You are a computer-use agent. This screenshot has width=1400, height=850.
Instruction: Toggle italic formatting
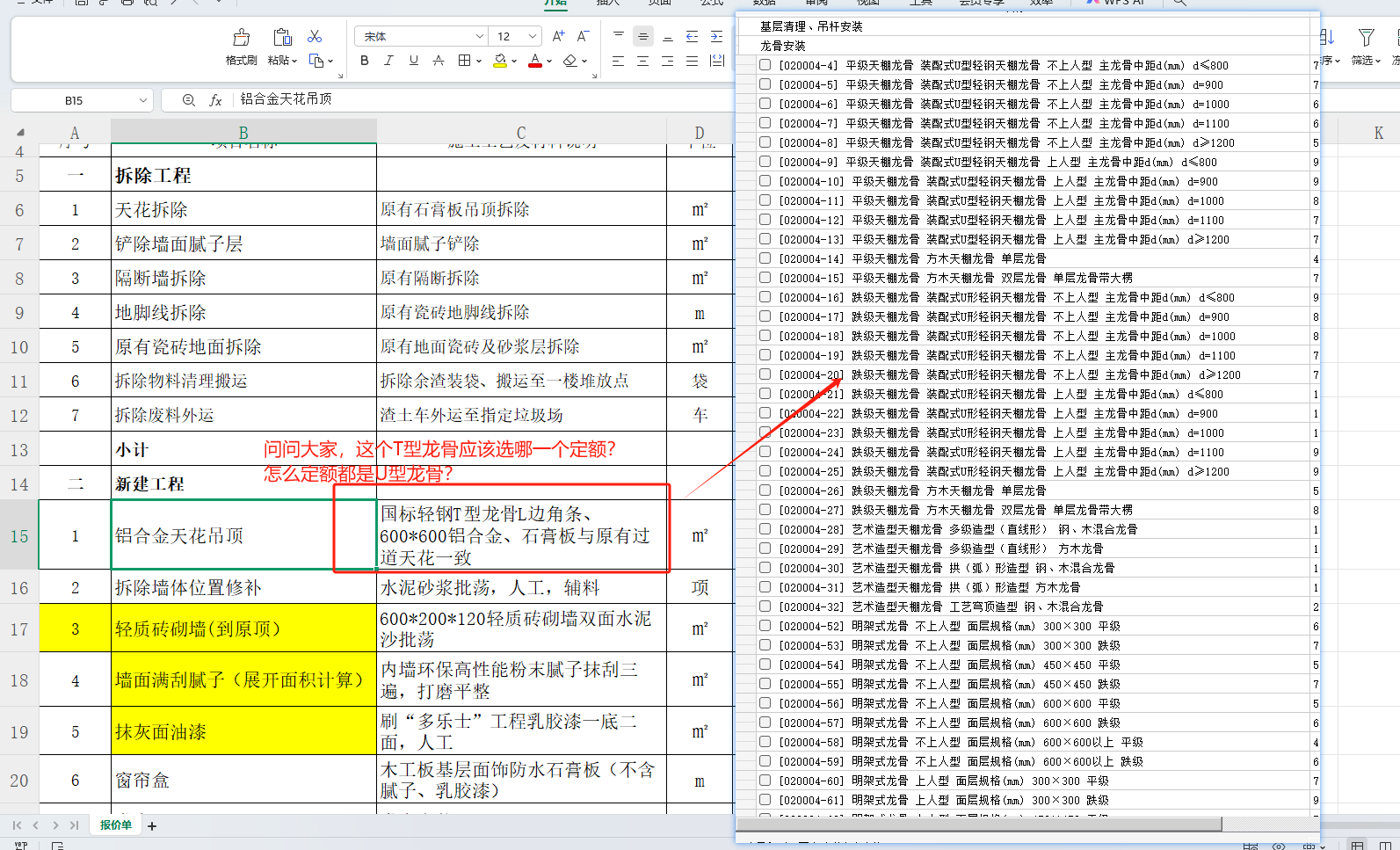coord(388,61)
